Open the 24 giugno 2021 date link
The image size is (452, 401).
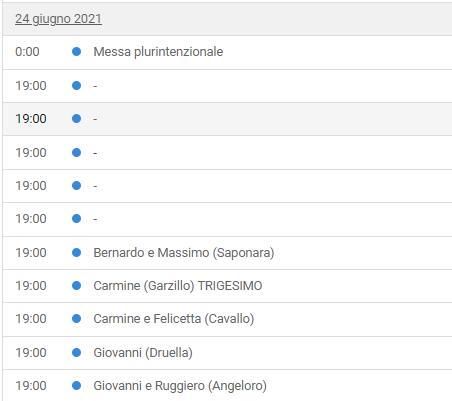coord(58,19)
